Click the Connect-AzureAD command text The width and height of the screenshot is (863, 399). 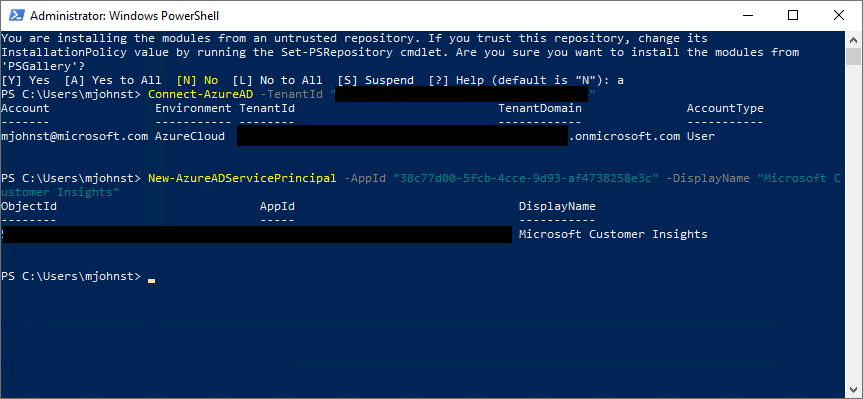point(200,94)
